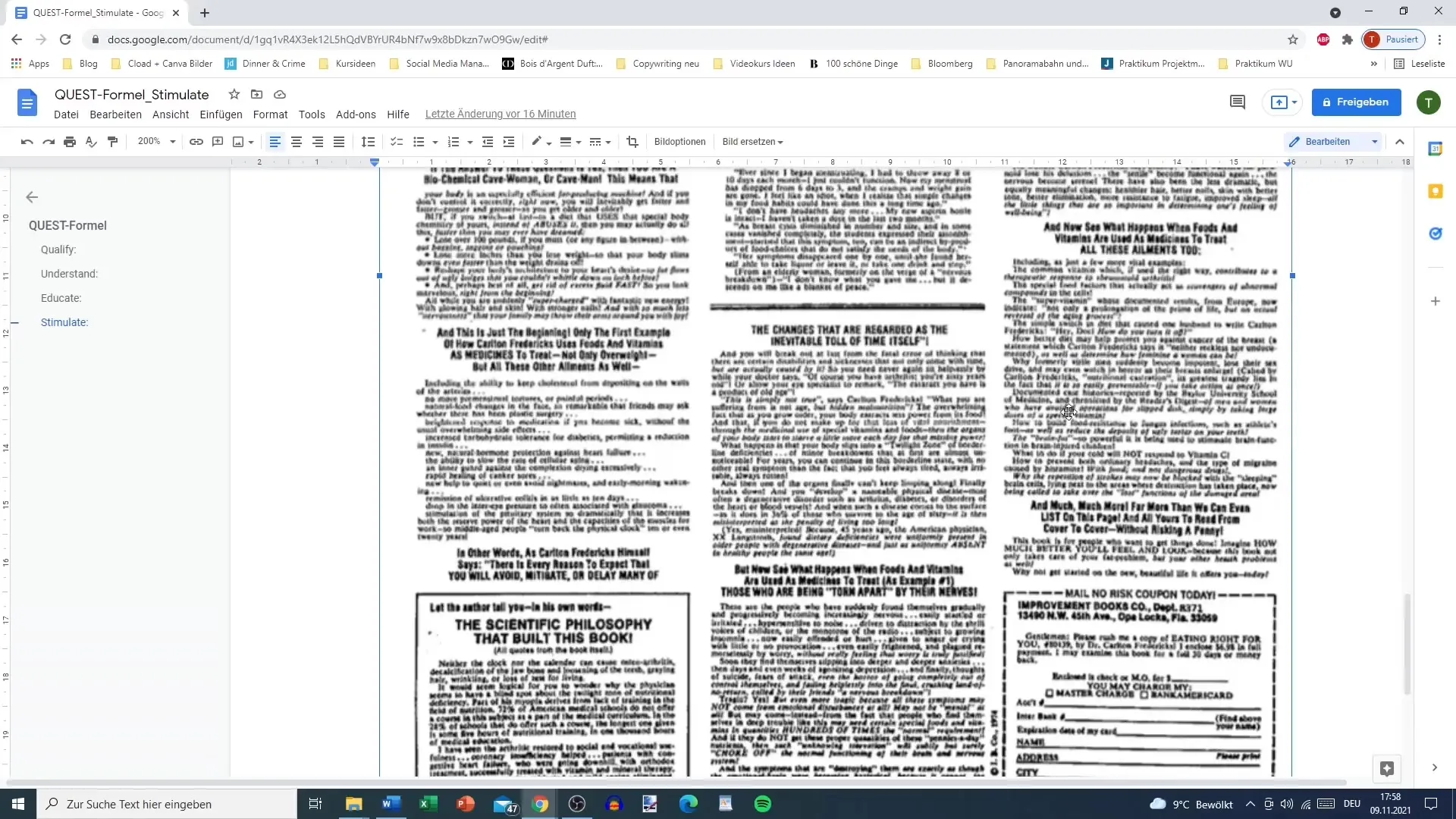Align right in the toolbar
This screenshot has height=819, width=1456.
pos(318,142)
